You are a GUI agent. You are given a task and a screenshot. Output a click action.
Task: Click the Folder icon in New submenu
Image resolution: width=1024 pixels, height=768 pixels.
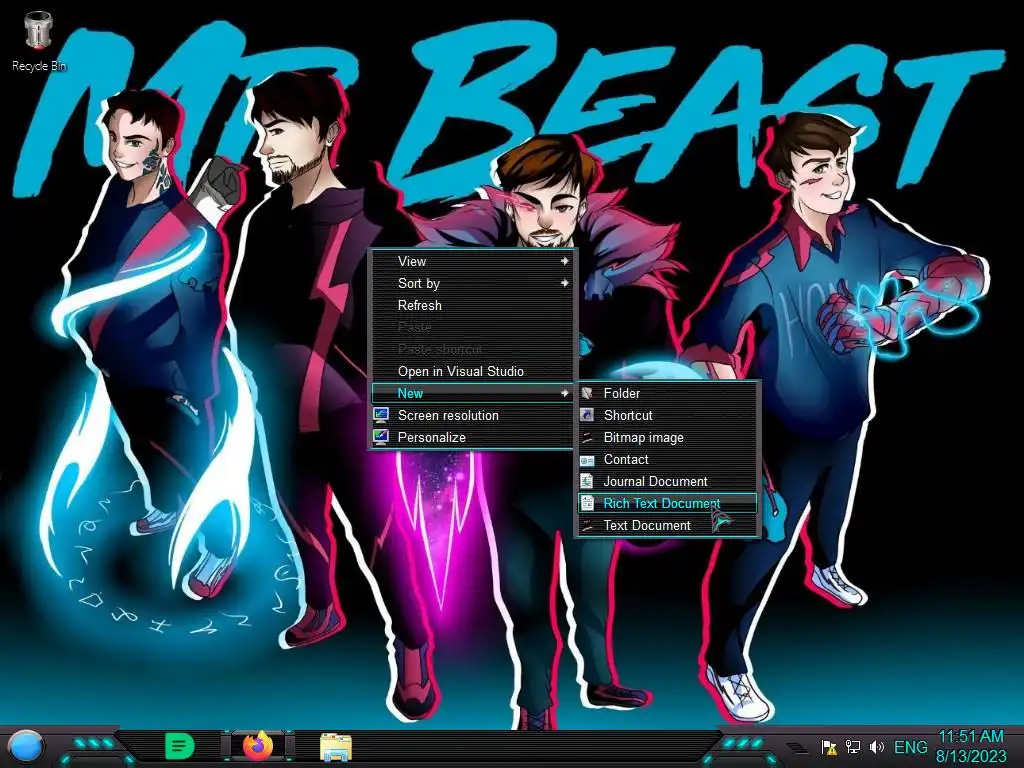tap(587, 393)
